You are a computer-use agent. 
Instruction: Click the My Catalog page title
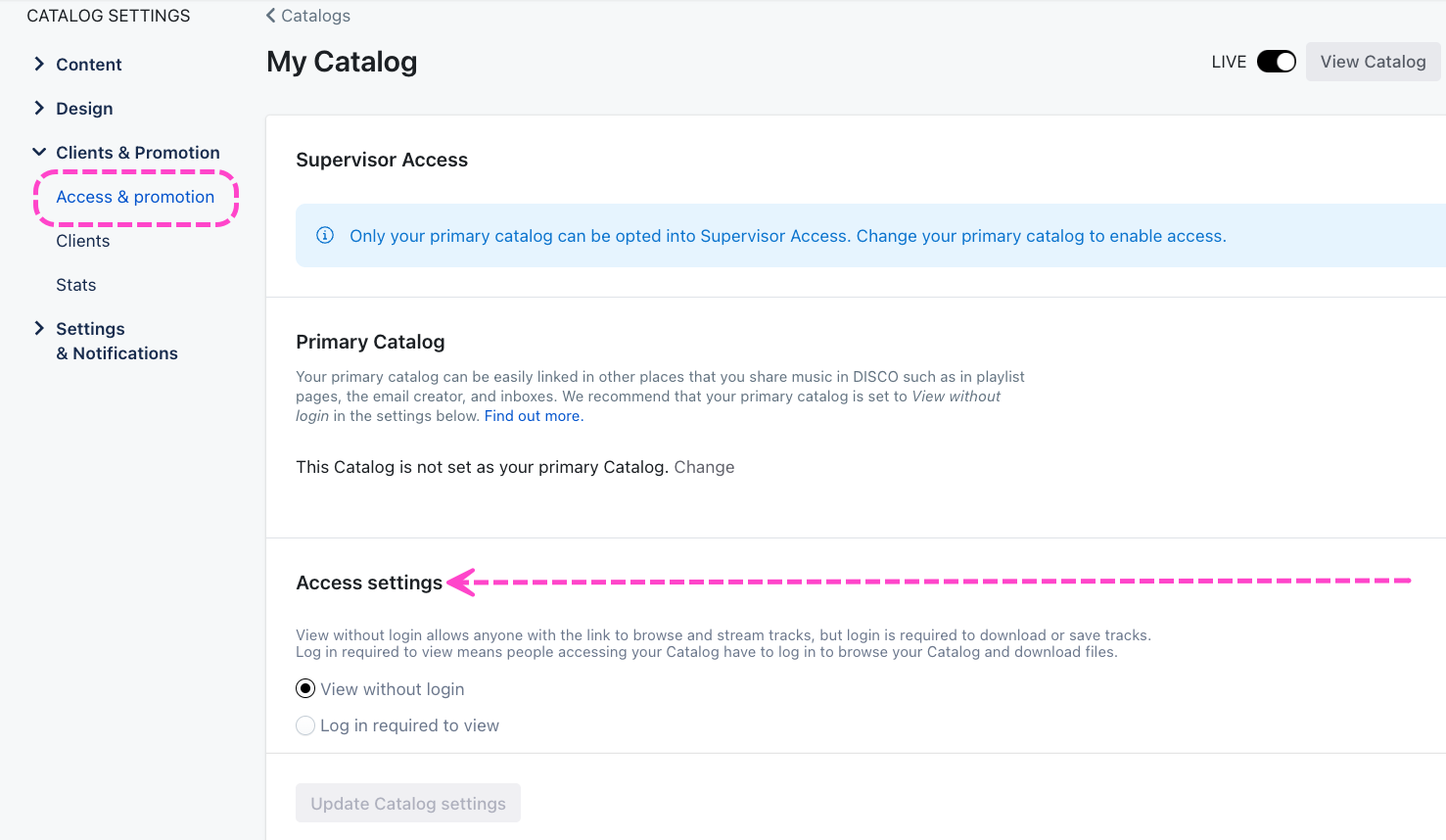tap(342, 62)
